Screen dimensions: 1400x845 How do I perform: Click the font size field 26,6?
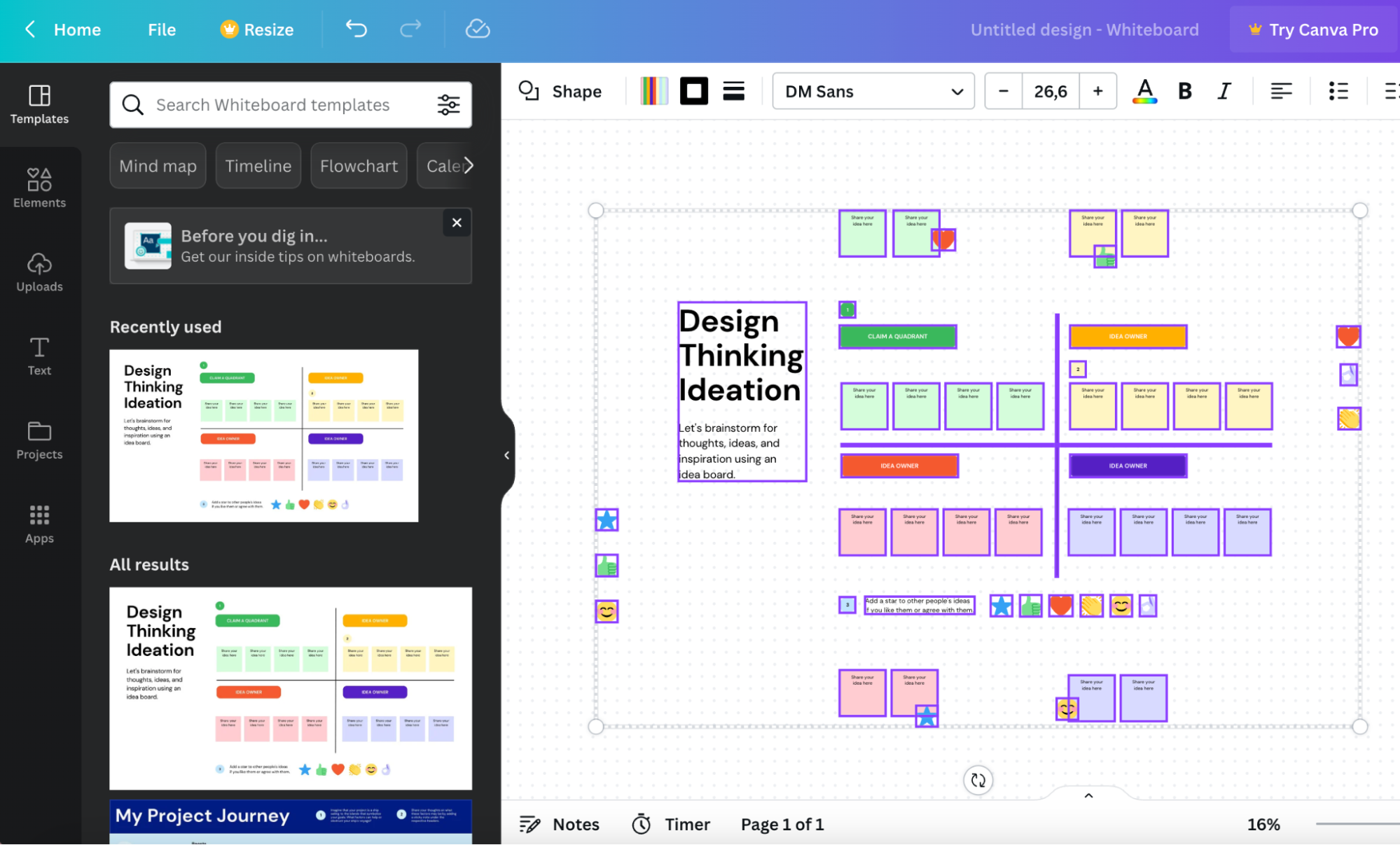coord(1051,91)
